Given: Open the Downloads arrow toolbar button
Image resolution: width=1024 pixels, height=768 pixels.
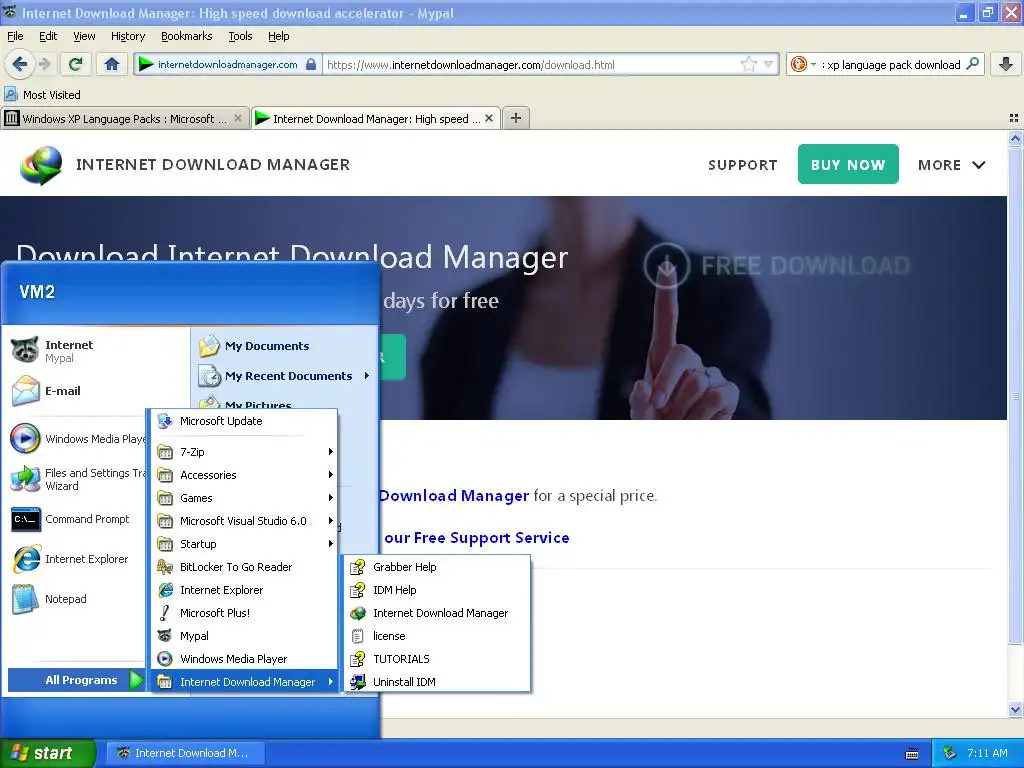Looking at the screenshot, I should click(x=1006, y=64).
